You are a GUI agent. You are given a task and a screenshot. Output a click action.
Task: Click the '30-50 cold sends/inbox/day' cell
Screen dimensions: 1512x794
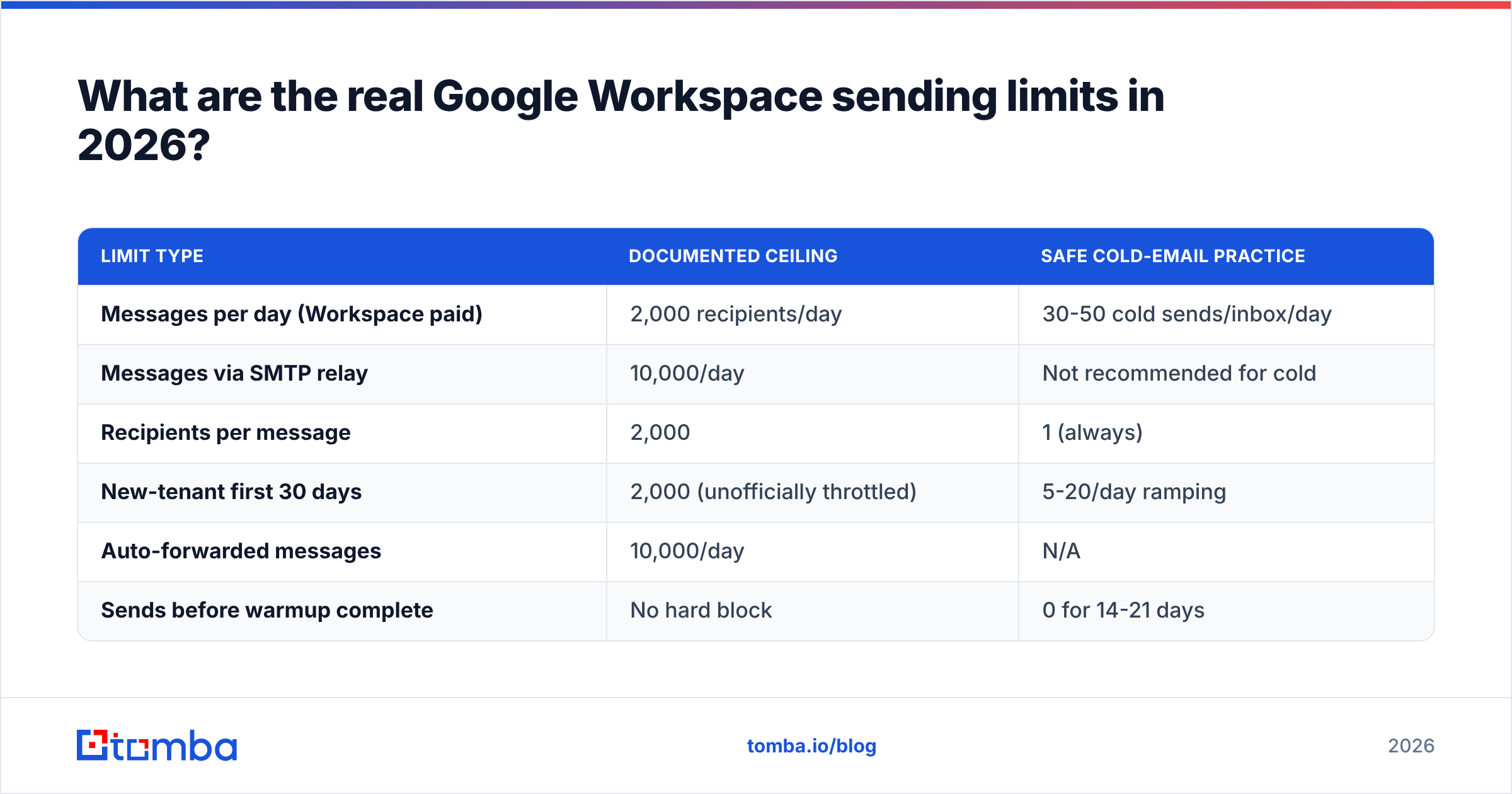(x=1226, y=314)
